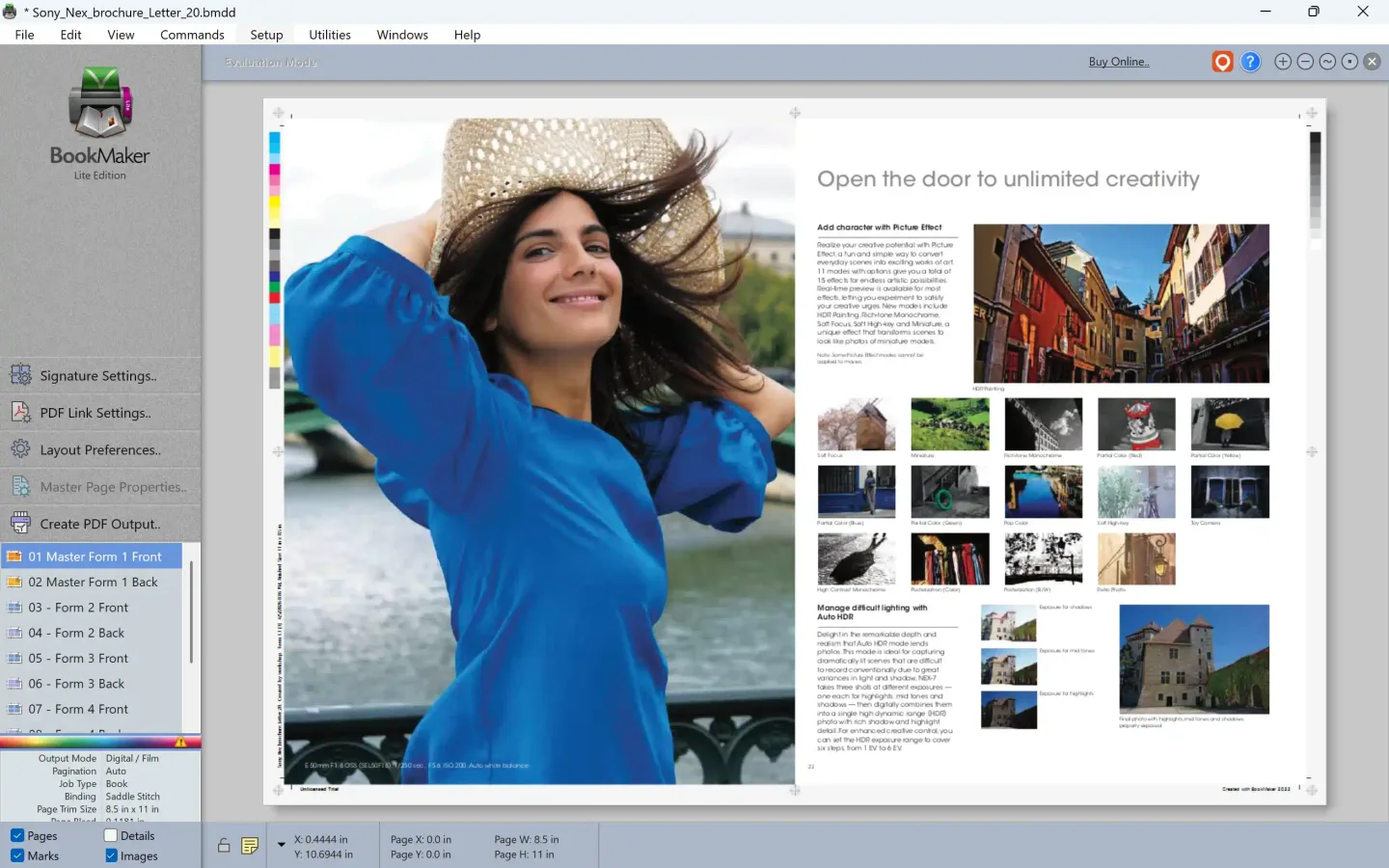Enable the Details checkbox
The image size is (1389, 868).
pyautogui.click(x=110, y=835)
